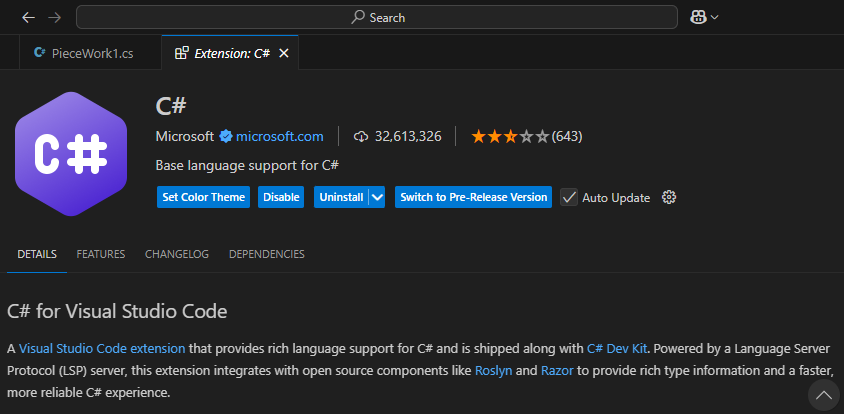Open the CHANGELOG tab
Image resolution: width=844 pixels, height=414 pixels.
(177, 254)
